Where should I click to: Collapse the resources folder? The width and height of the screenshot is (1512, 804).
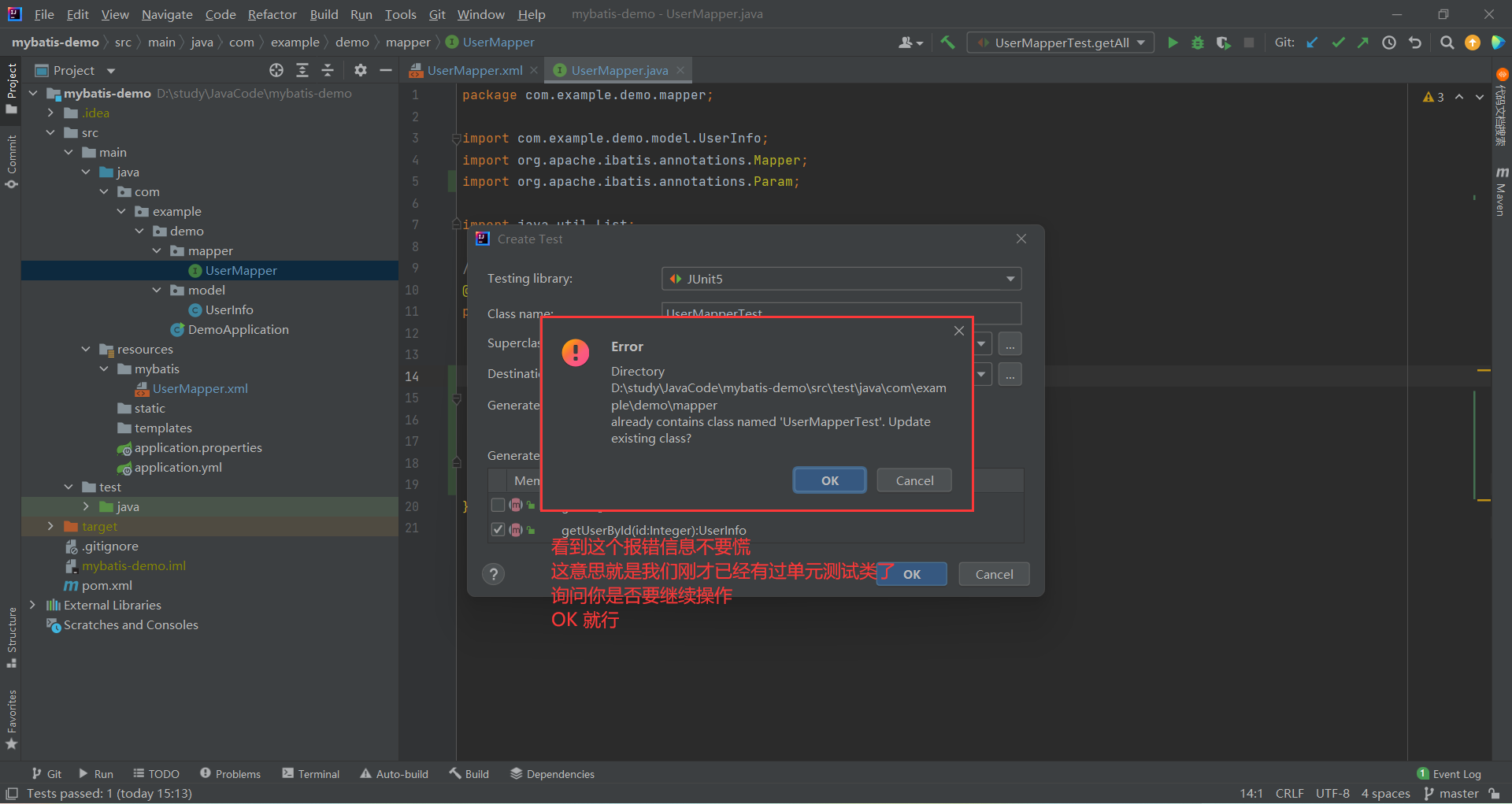pyautogui.click(x=86, y=349)
